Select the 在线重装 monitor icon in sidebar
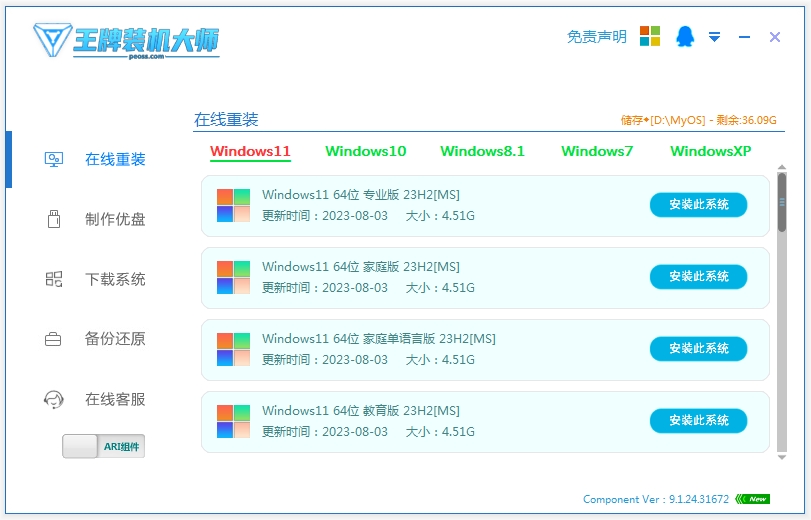811x520 pixels. (53, 159)
